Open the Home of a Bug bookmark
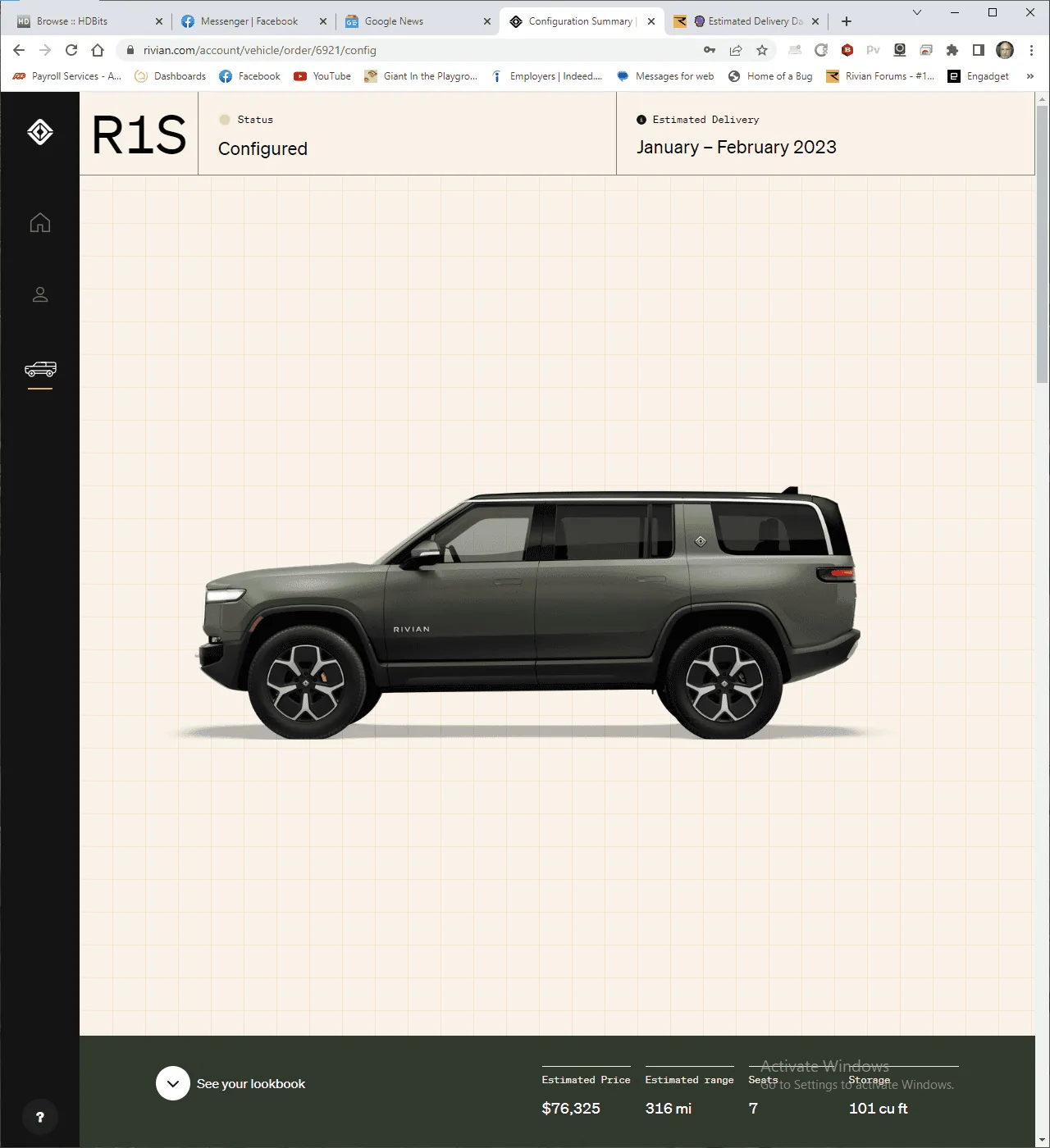 coord(769,76)
